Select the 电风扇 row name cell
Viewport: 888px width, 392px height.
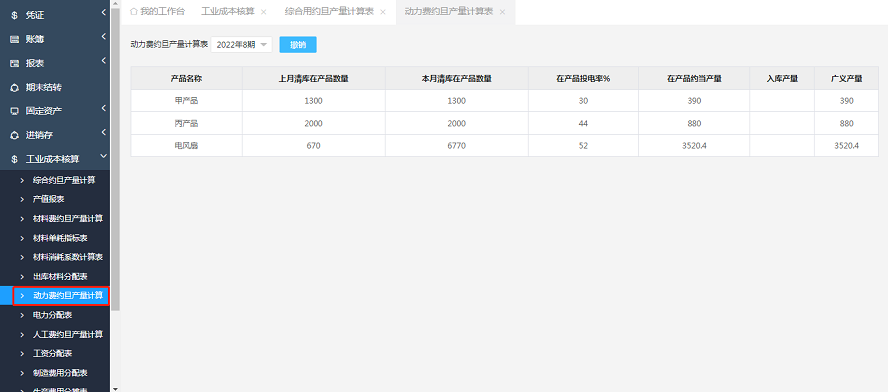pos(186,146)
